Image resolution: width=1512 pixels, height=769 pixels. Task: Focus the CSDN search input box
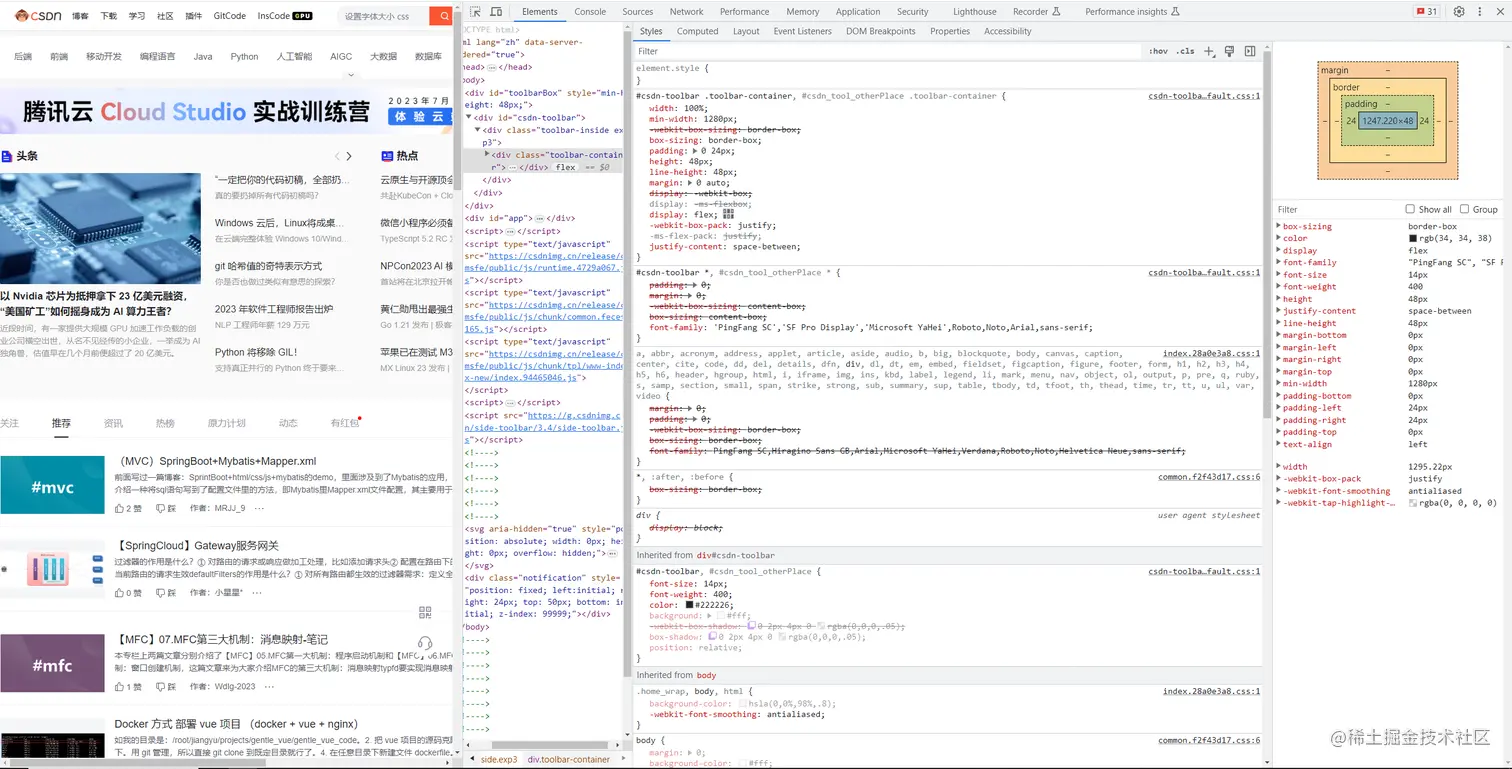click(383, 16)
